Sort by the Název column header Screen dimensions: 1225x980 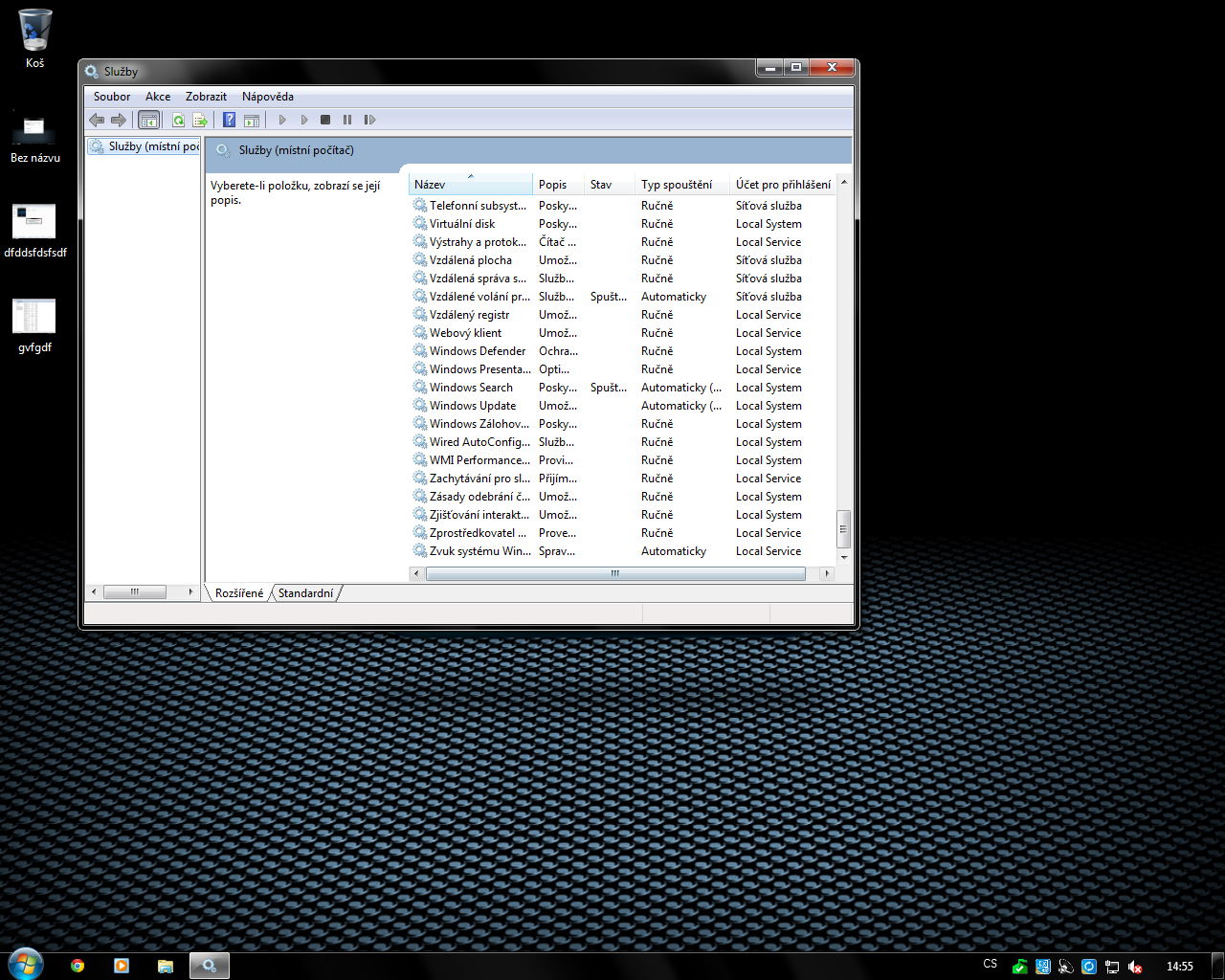470,185
